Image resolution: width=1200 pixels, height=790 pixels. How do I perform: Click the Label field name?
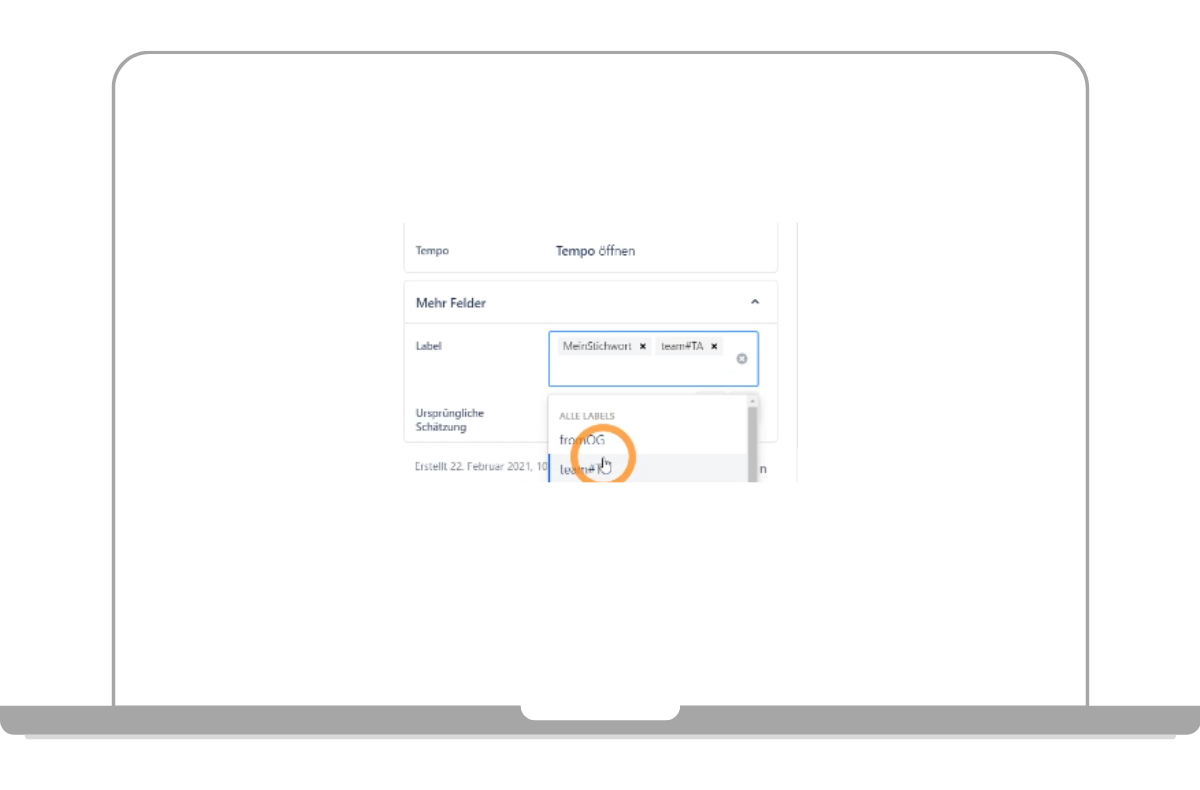(x=429, y=346)
